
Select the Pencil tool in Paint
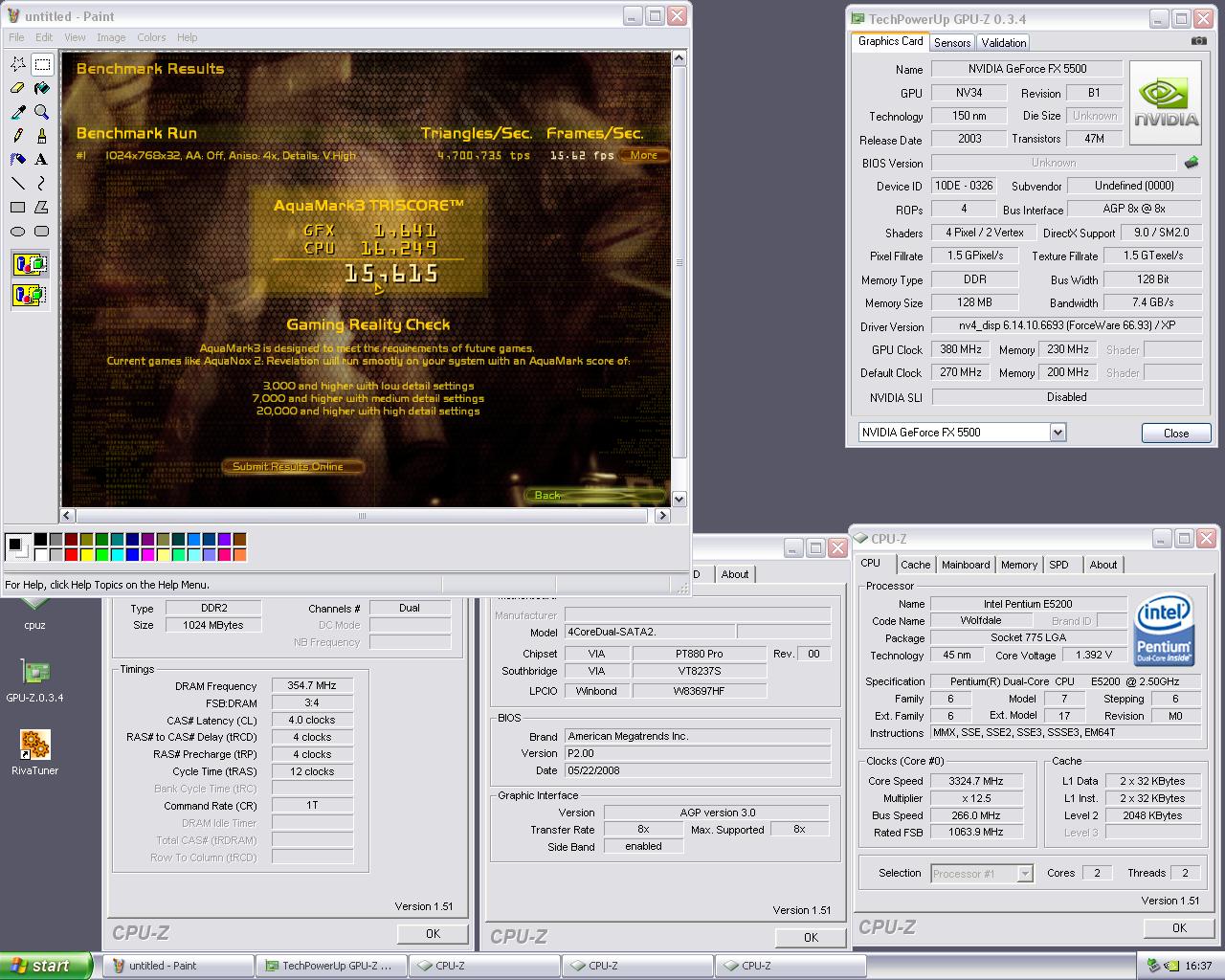tap(18, 136)
